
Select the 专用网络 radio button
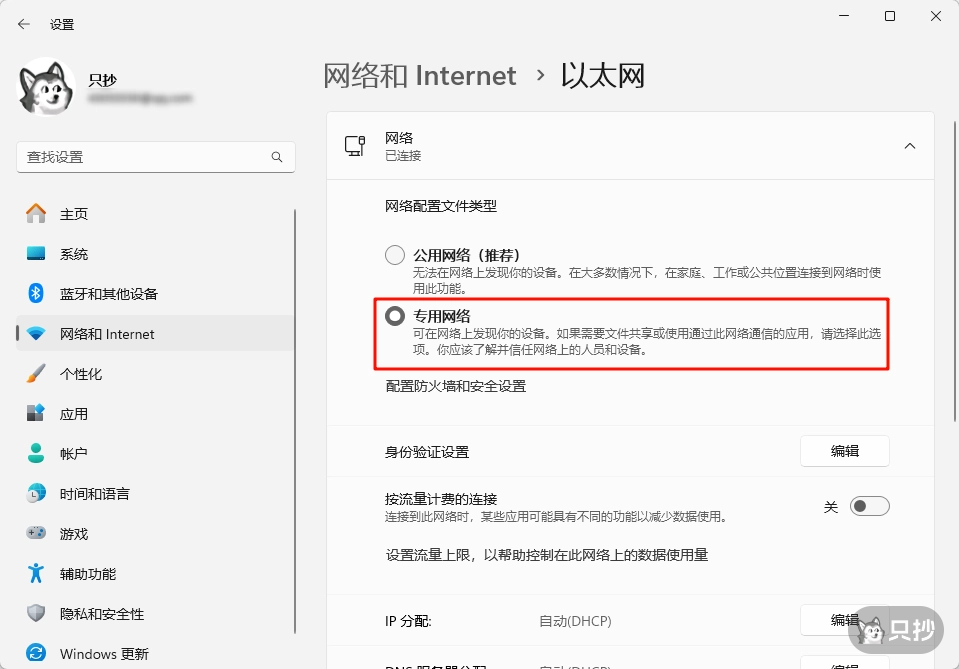tap(394, 314)
